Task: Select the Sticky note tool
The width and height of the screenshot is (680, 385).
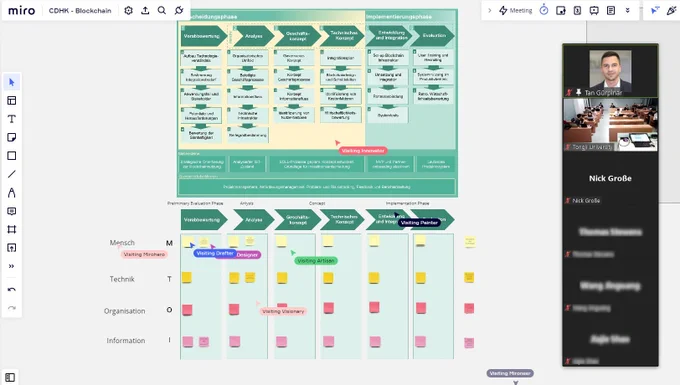Action: click(12, 137)
